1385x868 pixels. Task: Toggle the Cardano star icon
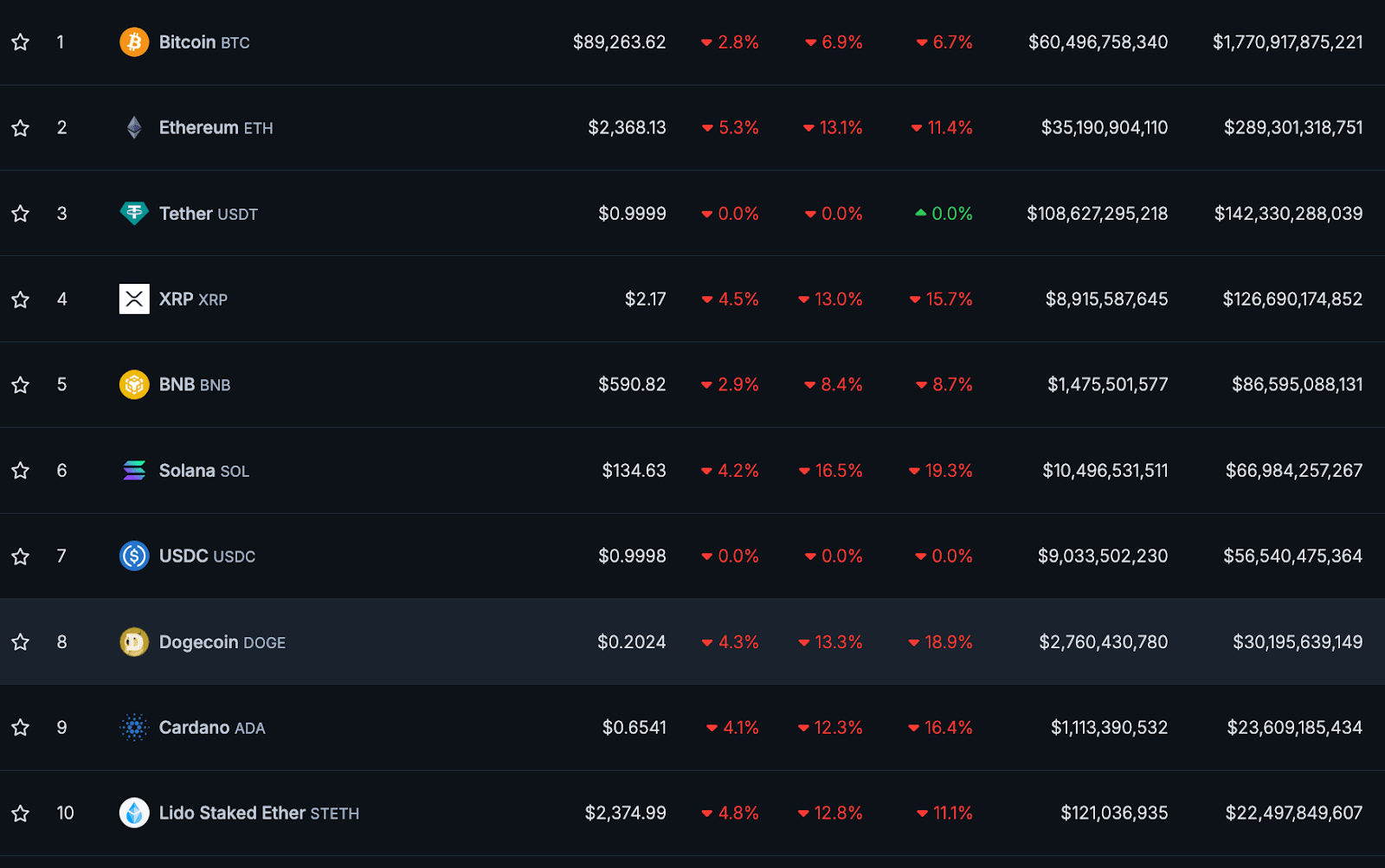pos(21,728)
